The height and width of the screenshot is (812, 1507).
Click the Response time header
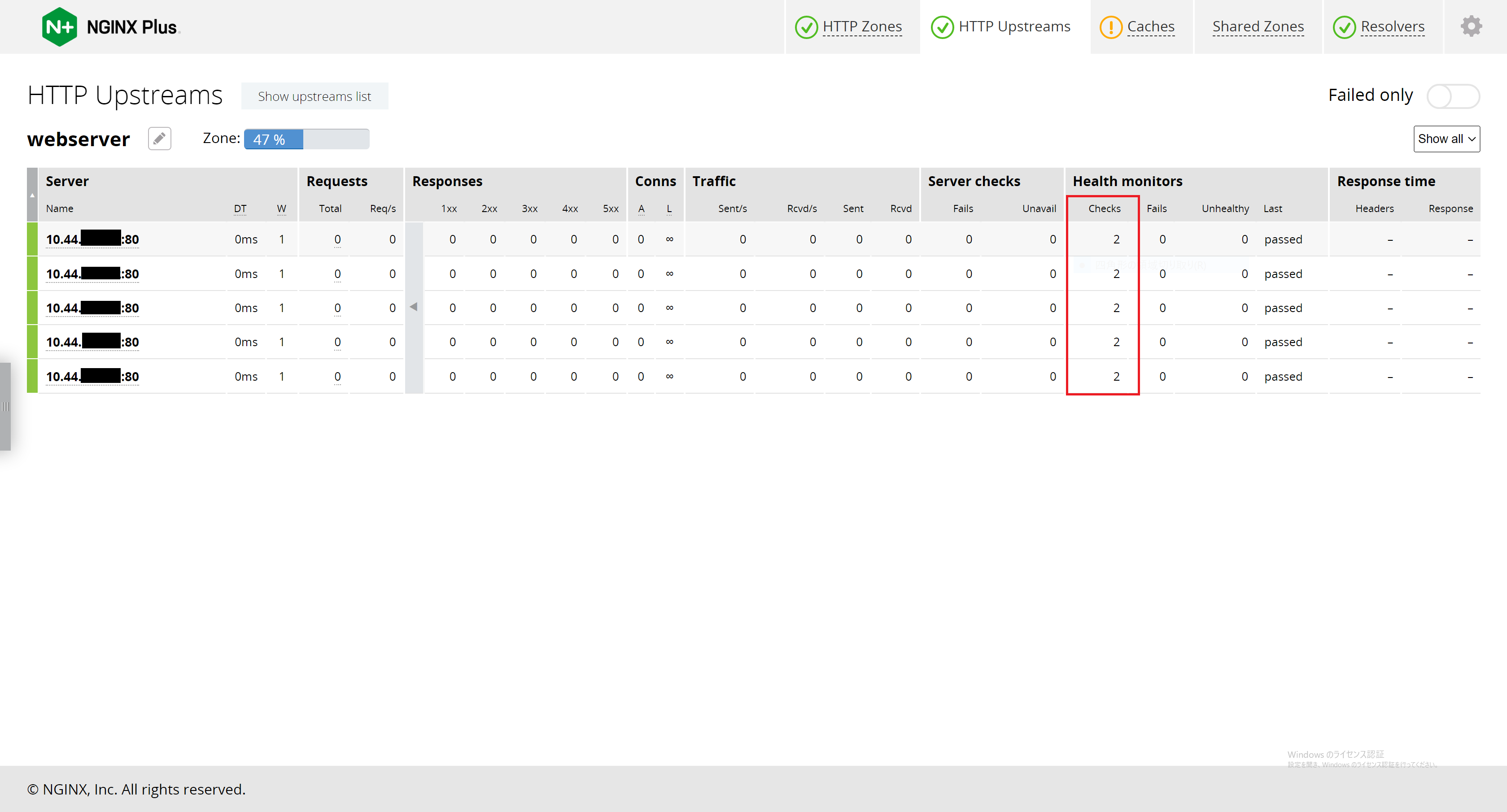(1386, 181)
